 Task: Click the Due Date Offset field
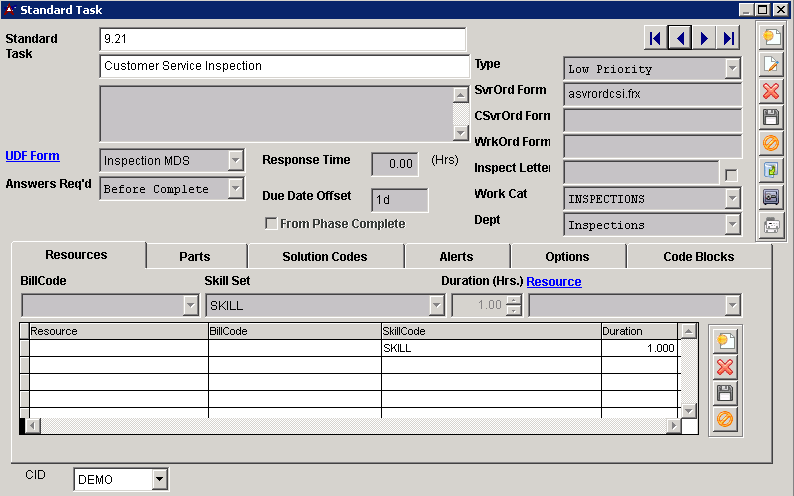pyautogui.click(x=399, y=200)
